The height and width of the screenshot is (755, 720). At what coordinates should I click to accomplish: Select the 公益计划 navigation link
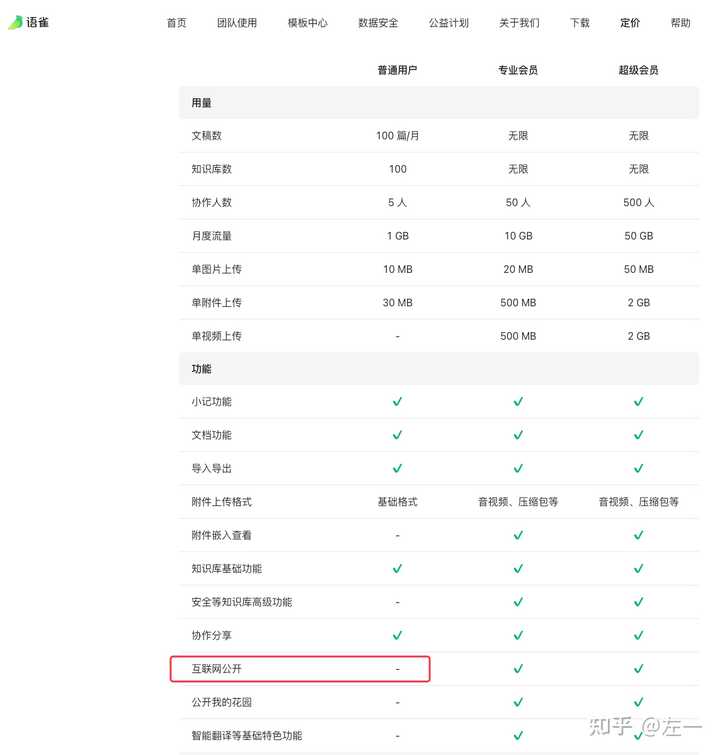[449, 23]
